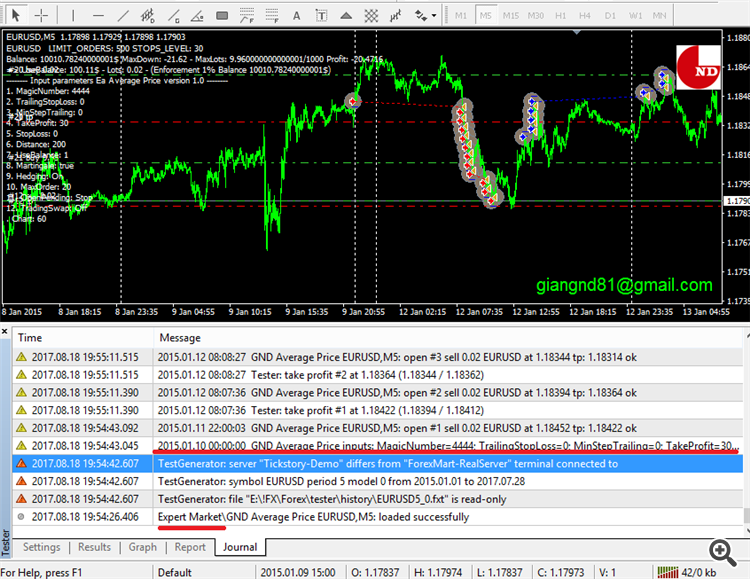Viewport: 750px width, 579px height.
Task: Switch chart to M1 timeframe
Action: point(461,16)
